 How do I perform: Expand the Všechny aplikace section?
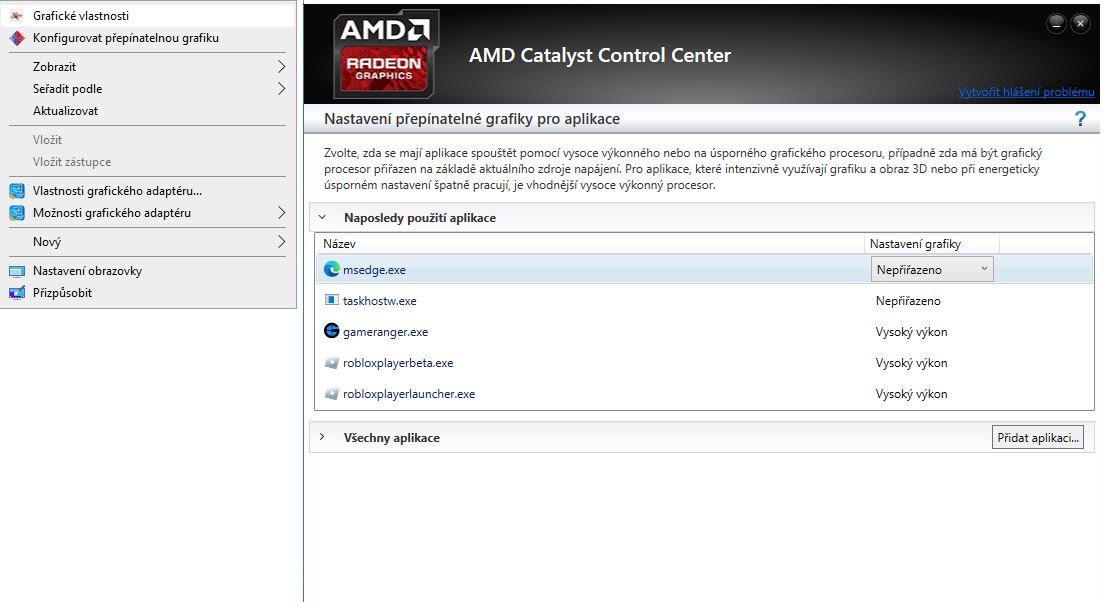pyautogui.click(x=322, y=437)
